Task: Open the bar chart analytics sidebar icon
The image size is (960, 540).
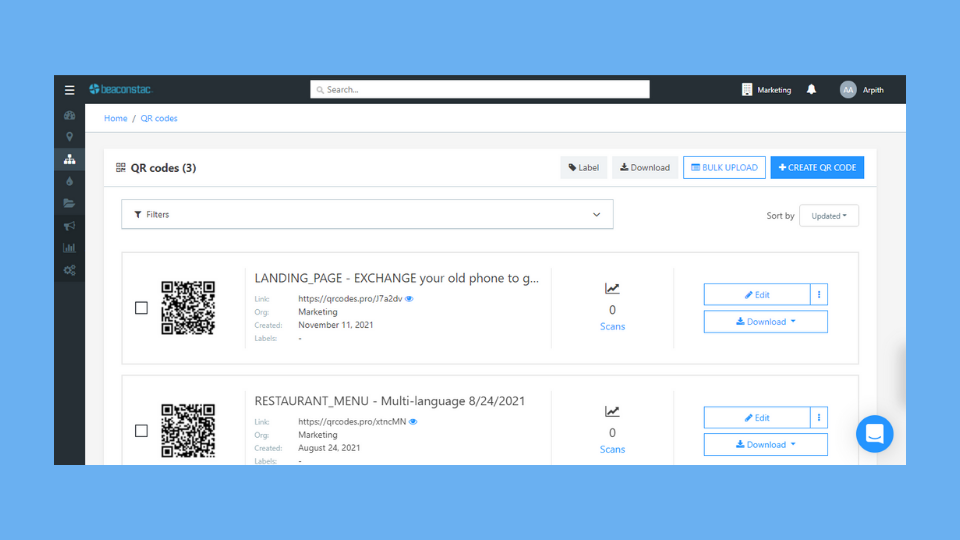Action: pyautogui.click(x=69, y=248)
